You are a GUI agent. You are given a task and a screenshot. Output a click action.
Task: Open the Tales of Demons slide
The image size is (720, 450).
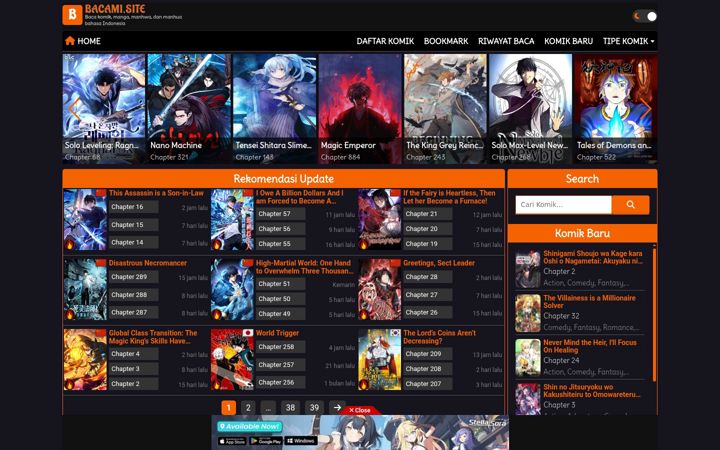point(616,109)
